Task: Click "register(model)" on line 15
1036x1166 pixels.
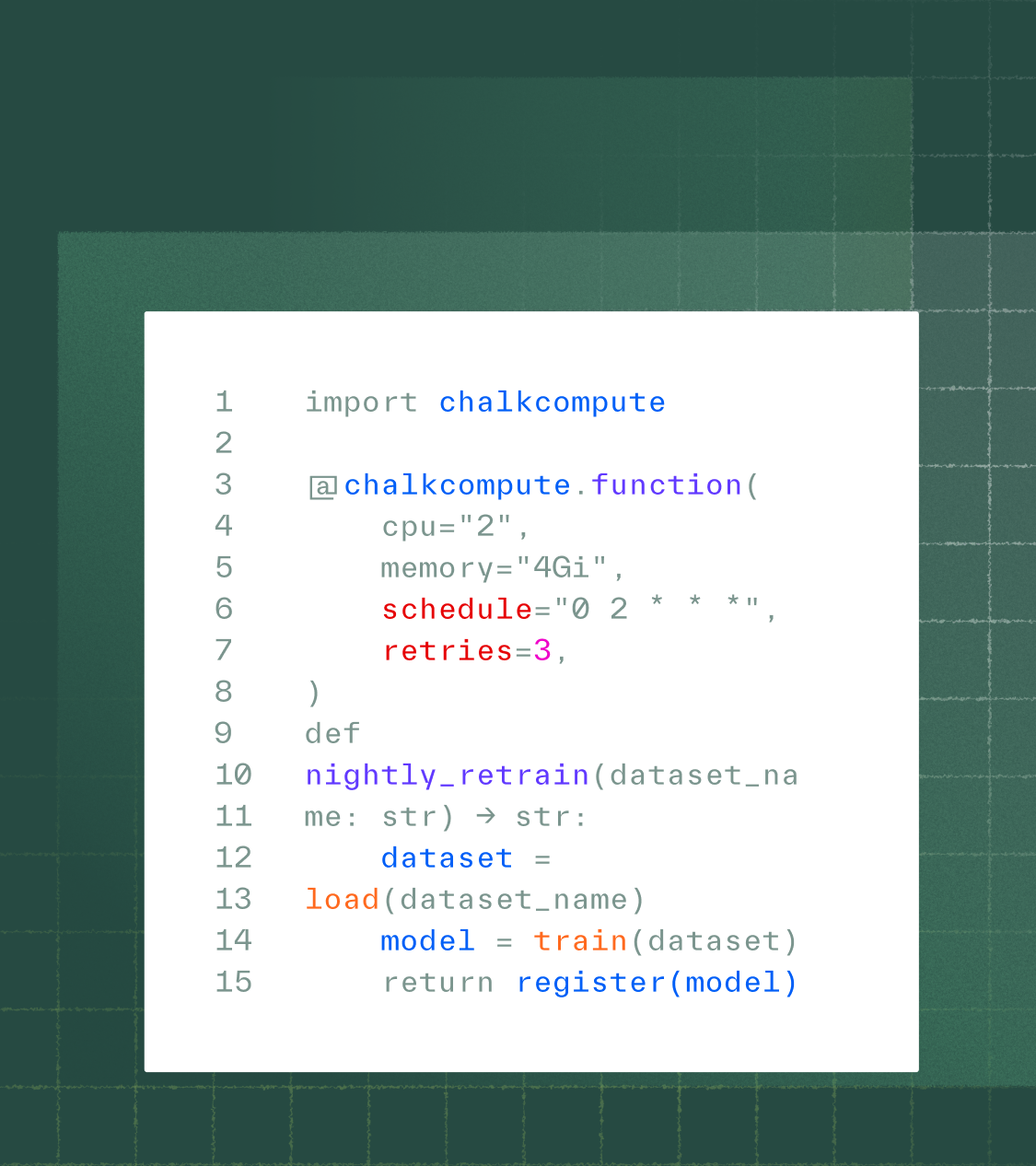Action: pos(657,983)
